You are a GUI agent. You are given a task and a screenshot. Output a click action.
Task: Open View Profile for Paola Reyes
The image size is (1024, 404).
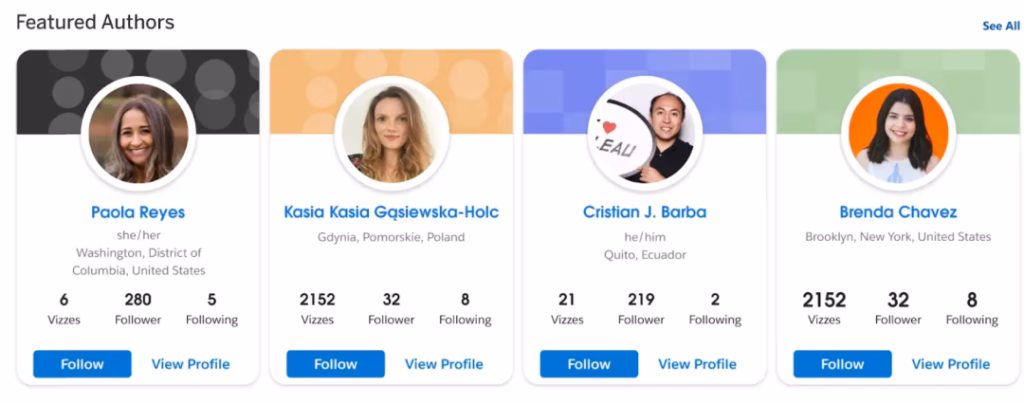(x=191, y=364)
